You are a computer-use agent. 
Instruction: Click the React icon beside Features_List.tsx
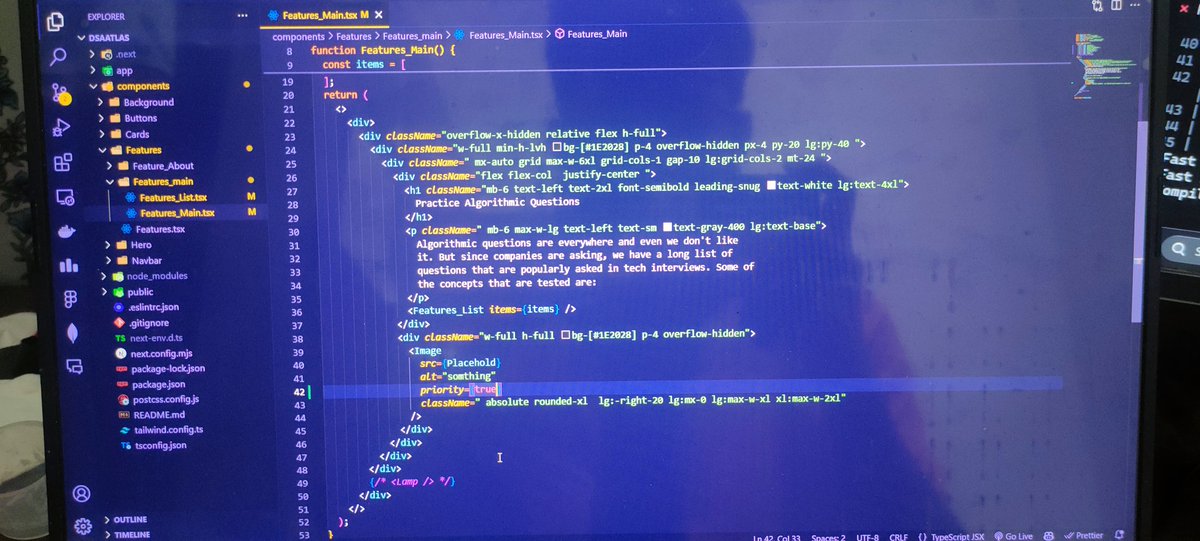point(131,197)
